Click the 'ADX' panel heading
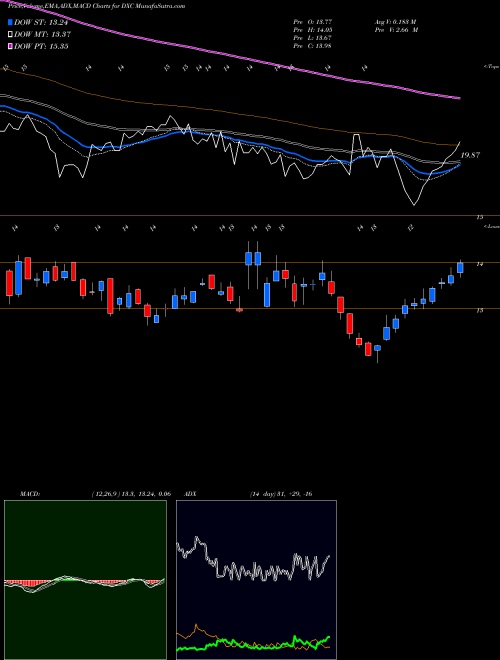The width and height of the screenshot is (500, 660). (x=190, y=494)
